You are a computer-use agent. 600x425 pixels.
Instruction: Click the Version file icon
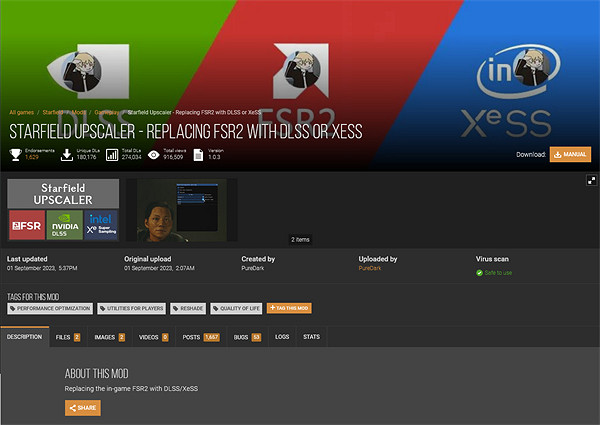coord(199,154)
